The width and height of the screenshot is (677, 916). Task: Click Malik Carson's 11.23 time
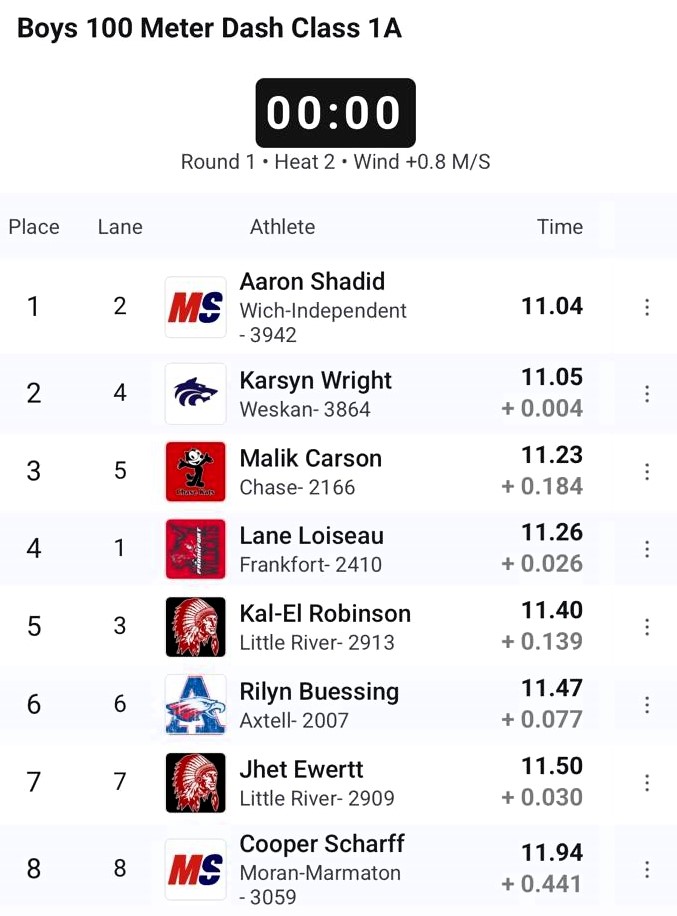click(x=552, y=455)
